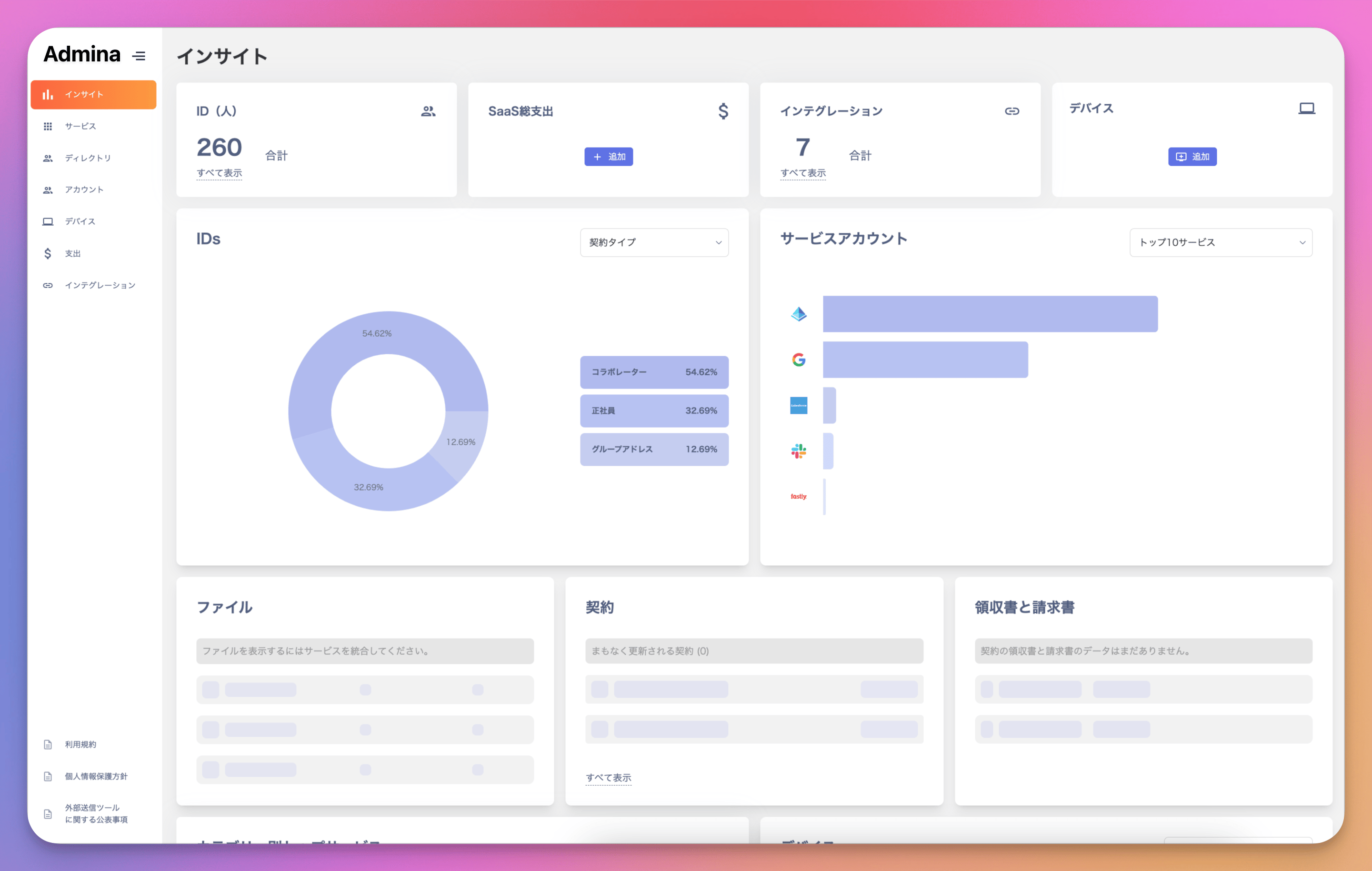This screenshot has width=1372, height=871.
Task: Click すべて表示 under the 7 integrations count
Action: (803, 173)
